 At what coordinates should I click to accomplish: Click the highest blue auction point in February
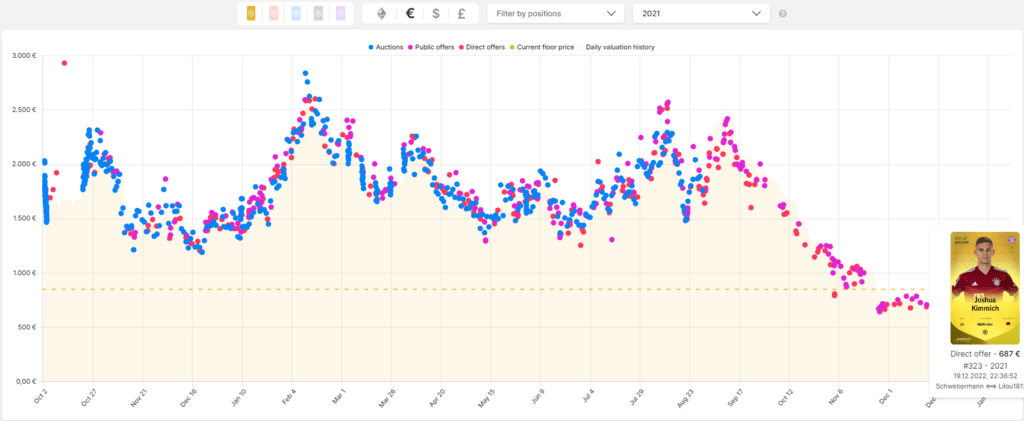tap(305, 74)
